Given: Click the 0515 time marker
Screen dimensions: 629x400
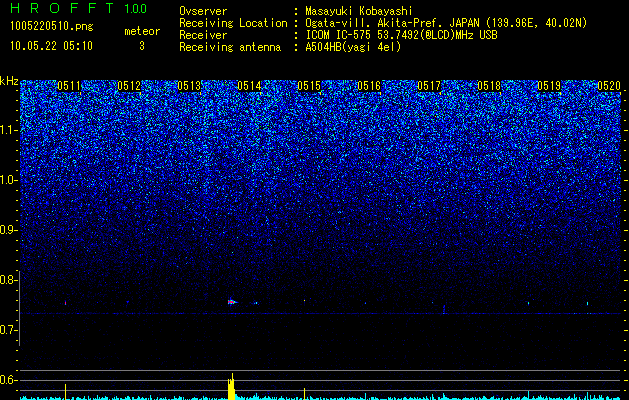Looking at the screenshot, I should [x=309, y=86].
